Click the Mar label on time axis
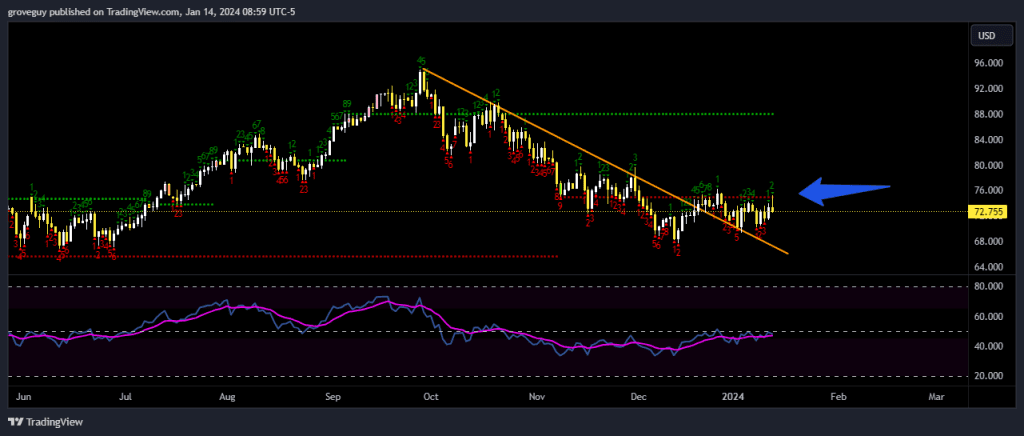The image size is (1024, 436). [x=936, y=397]
